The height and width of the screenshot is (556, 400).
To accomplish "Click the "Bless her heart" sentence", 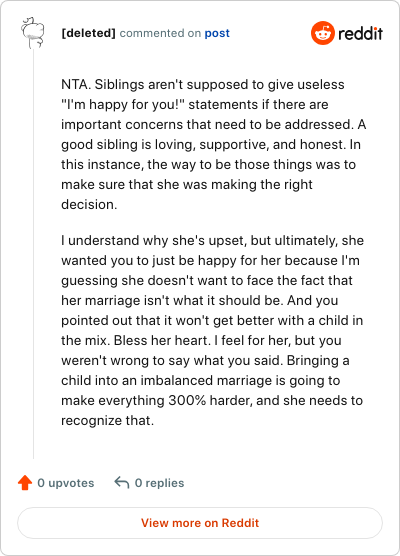I will pyautogui.click(x=162, y=340).
